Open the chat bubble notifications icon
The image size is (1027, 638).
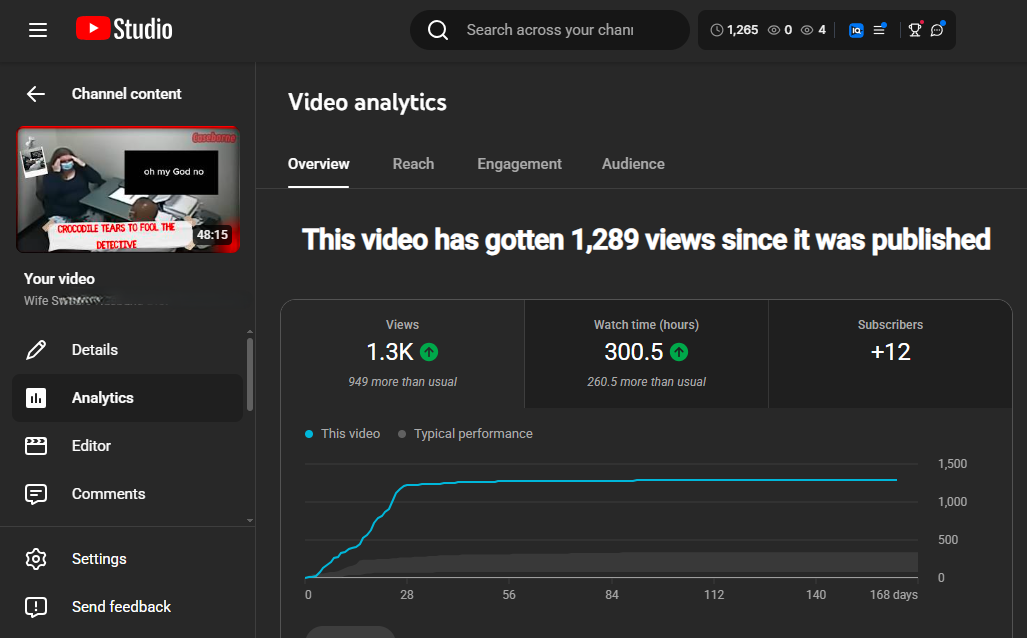pos(937,30)
